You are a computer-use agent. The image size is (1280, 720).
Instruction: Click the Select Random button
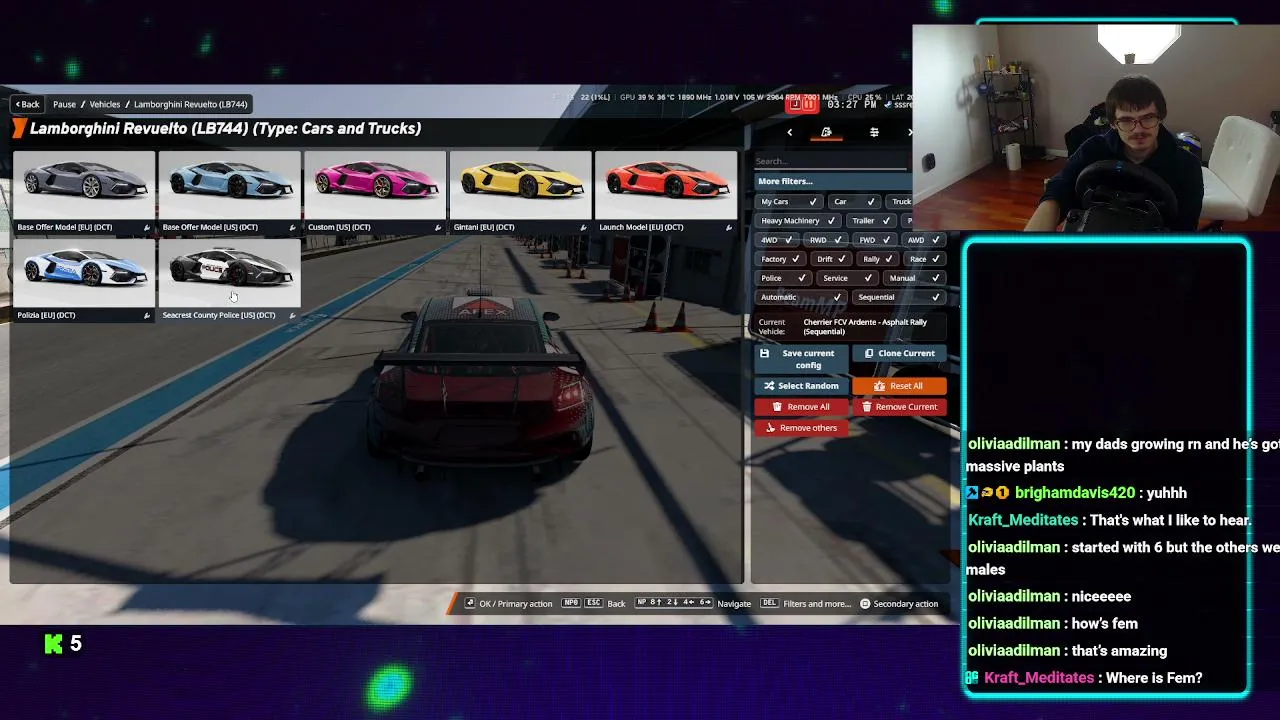(x=801, y=386)
